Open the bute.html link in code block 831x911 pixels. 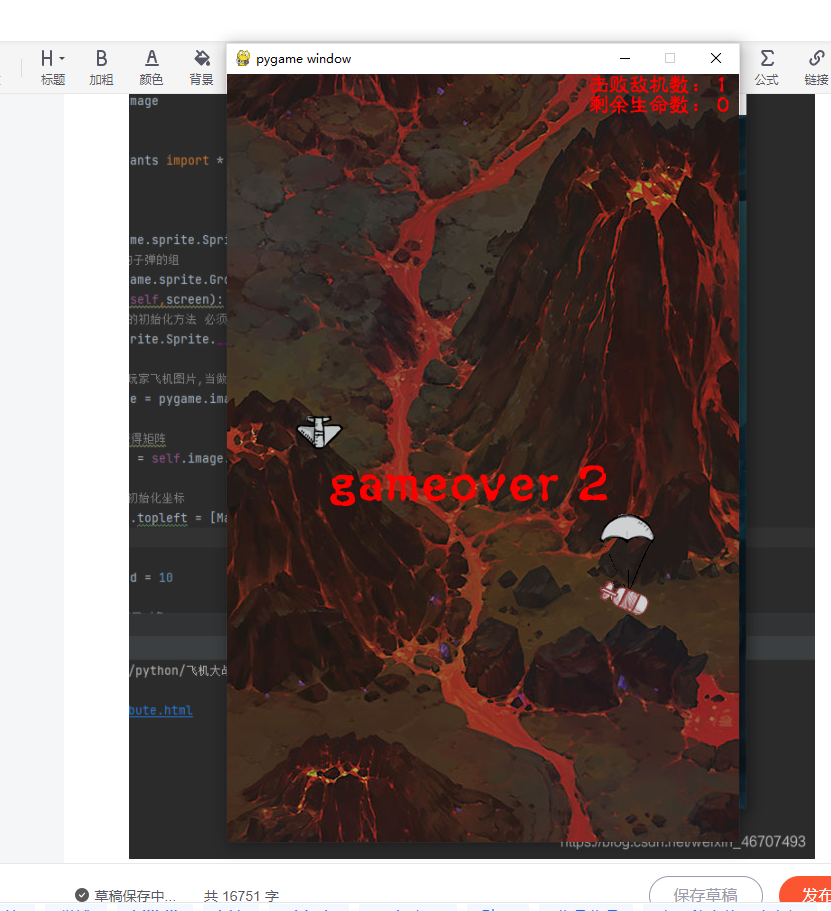click(161, 710)
